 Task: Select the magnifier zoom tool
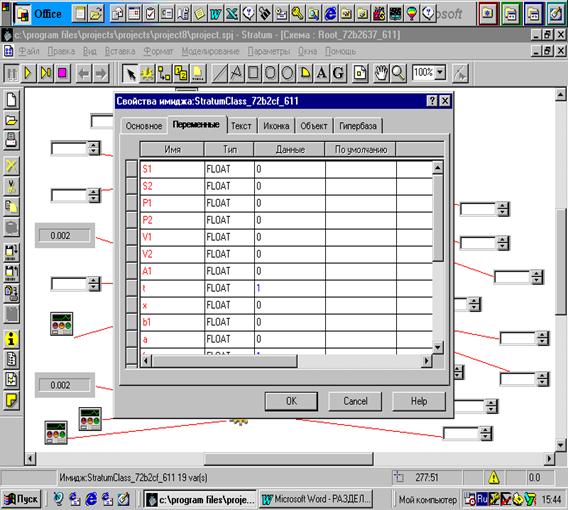[398, 74]
